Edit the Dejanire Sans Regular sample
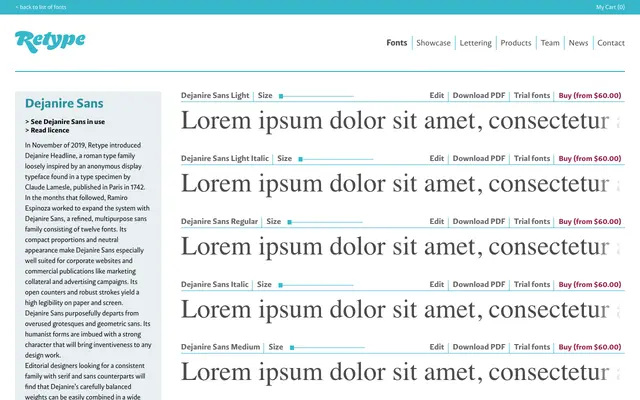 pos(436,222)
